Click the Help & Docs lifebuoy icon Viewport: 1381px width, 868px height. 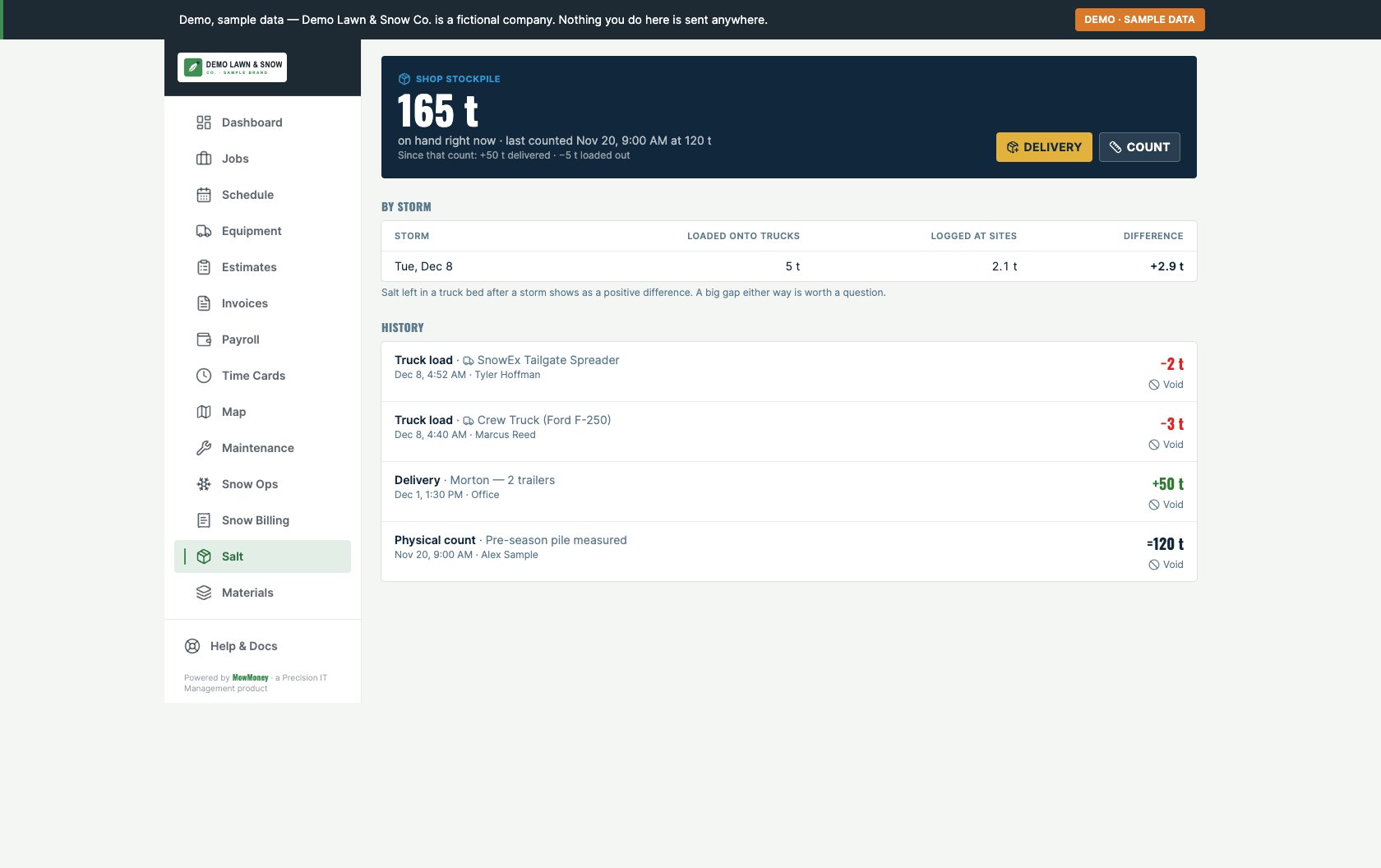tap(192, 646)
